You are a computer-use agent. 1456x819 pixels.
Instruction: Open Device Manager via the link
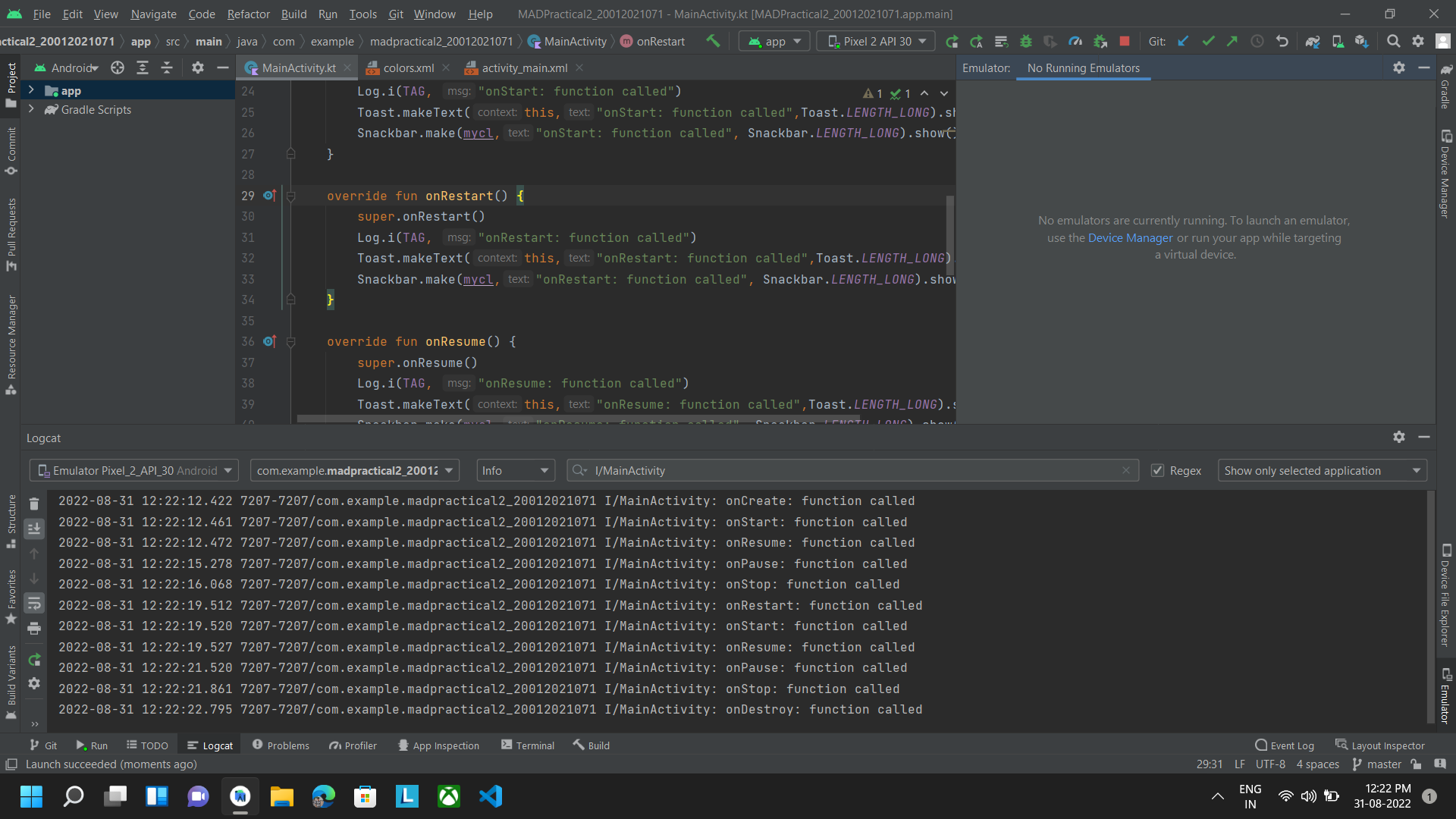(x=1130, y=237)
